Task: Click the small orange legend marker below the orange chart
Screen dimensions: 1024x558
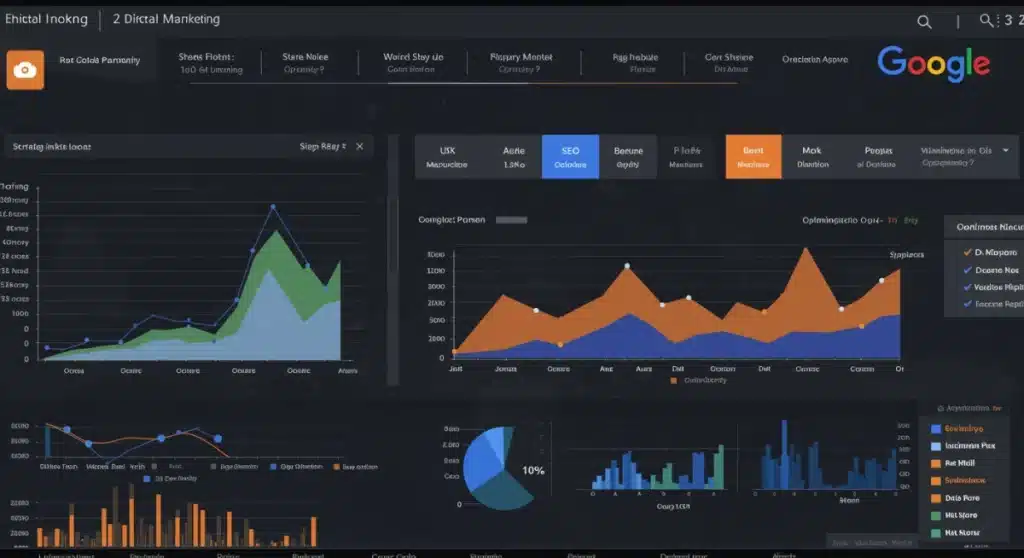Action: tap(674, 380)
